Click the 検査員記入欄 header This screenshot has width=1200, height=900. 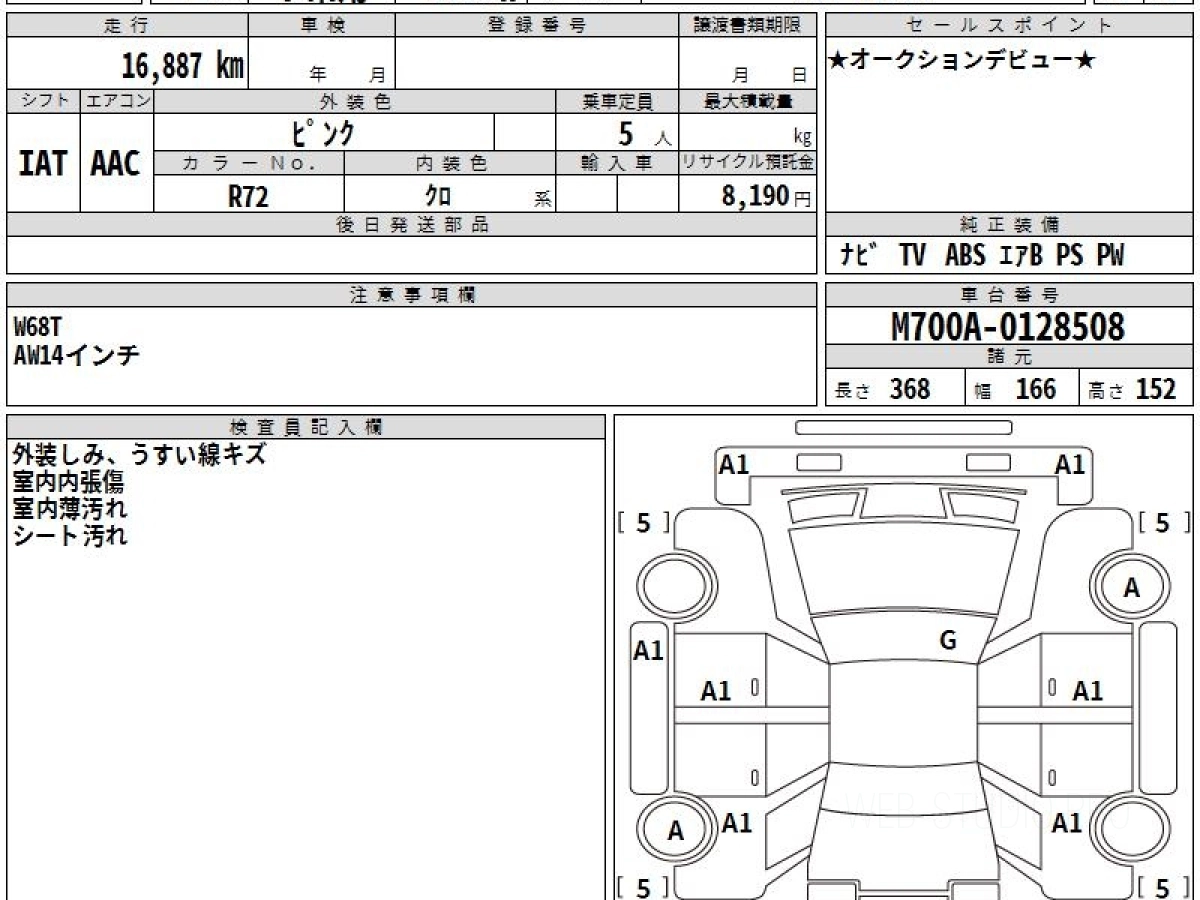pos(306,427)
